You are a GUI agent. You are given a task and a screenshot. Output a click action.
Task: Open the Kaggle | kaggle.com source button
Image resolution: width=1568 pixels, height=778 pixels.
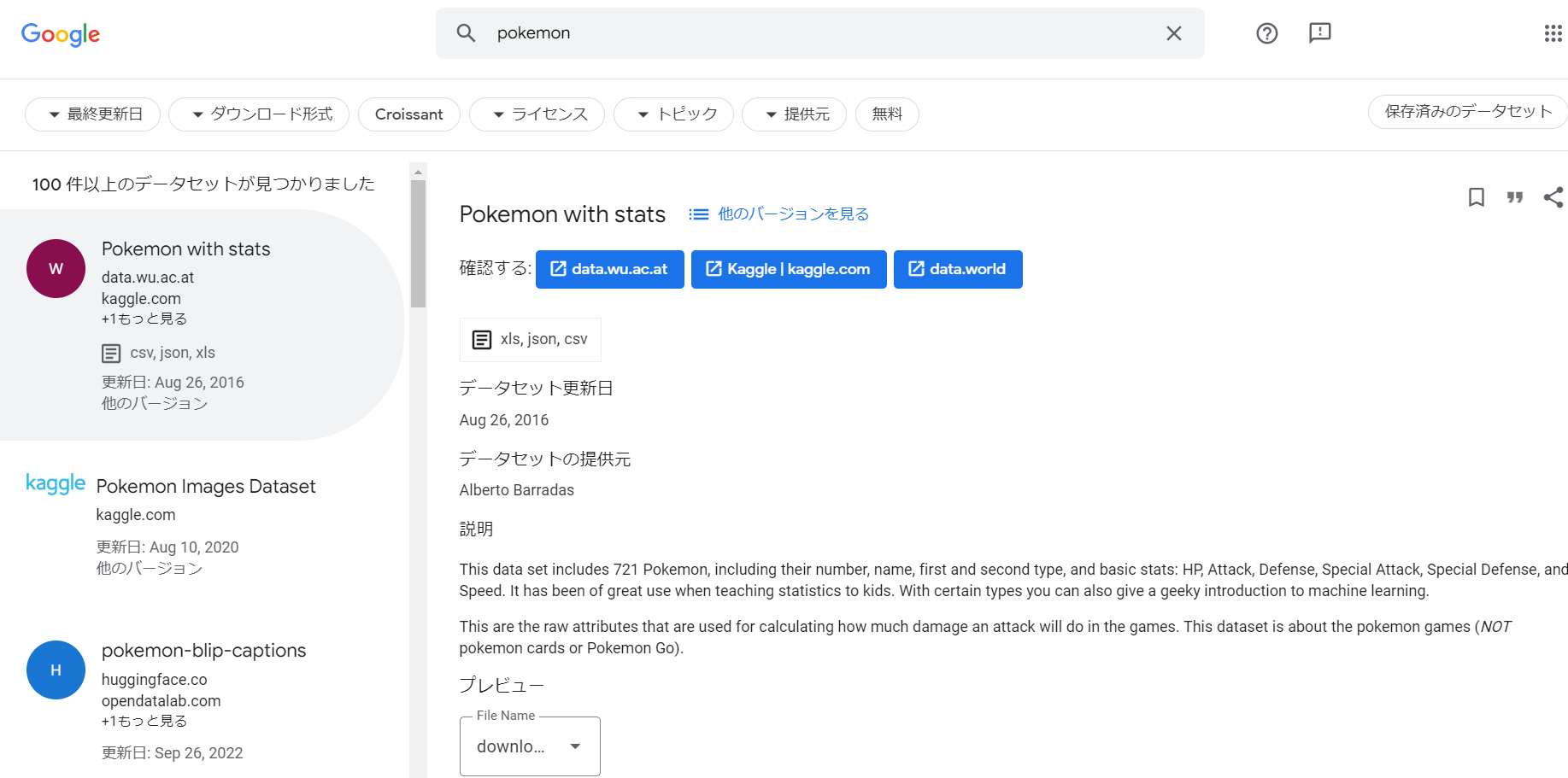click(789, 269)
